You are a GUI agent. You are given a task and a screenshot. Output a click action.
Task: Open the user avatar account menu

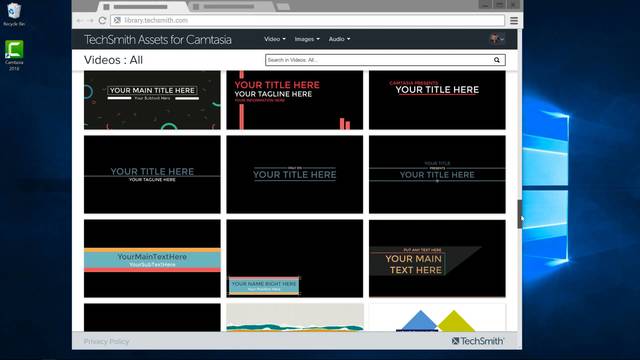click(497, 39)
